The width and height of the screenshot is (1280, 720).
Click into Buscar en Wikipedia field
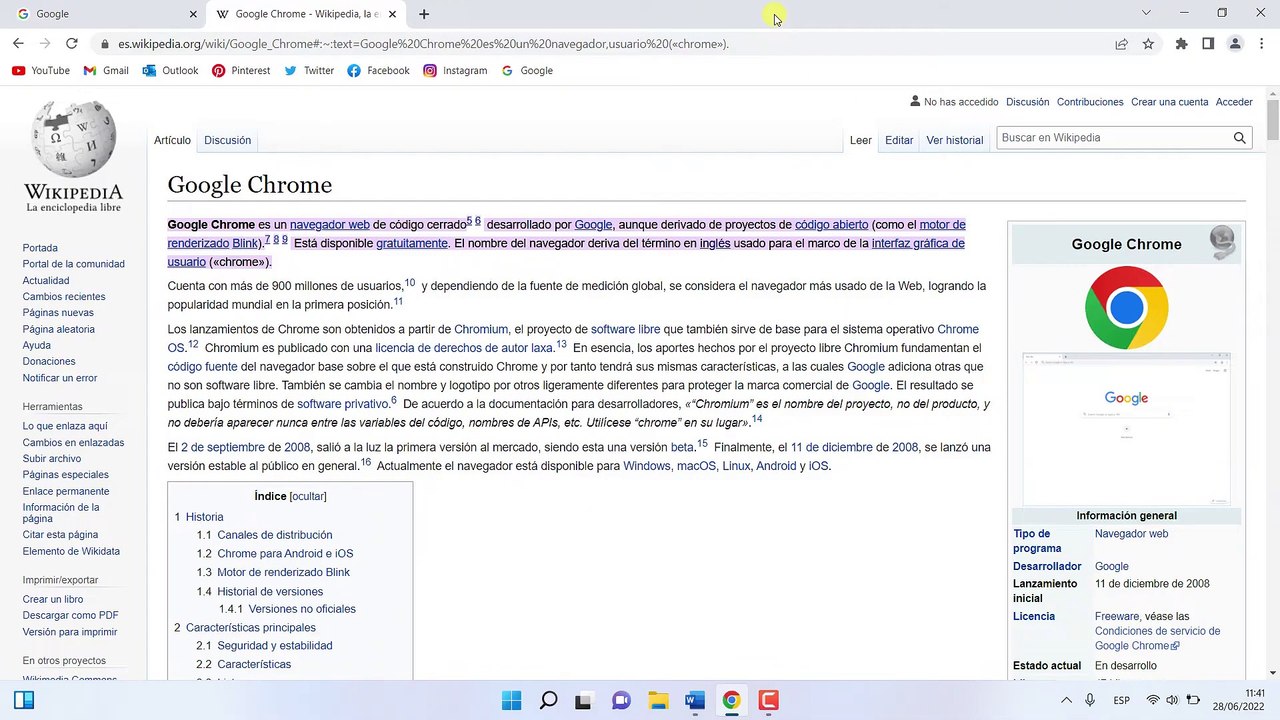(x=1112, y=138)
